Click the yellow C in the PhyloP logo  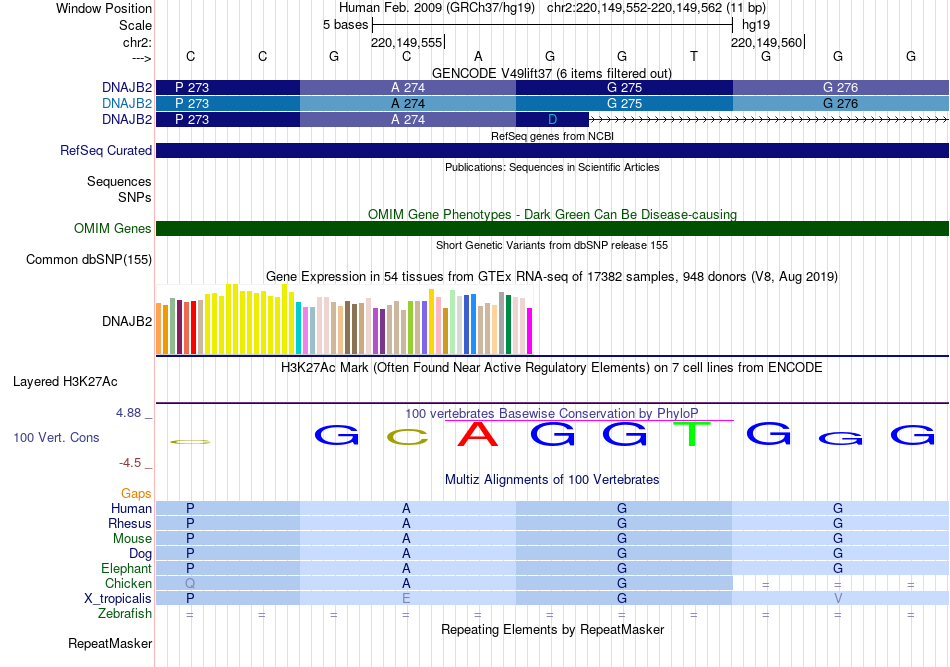tap(407, 437)
